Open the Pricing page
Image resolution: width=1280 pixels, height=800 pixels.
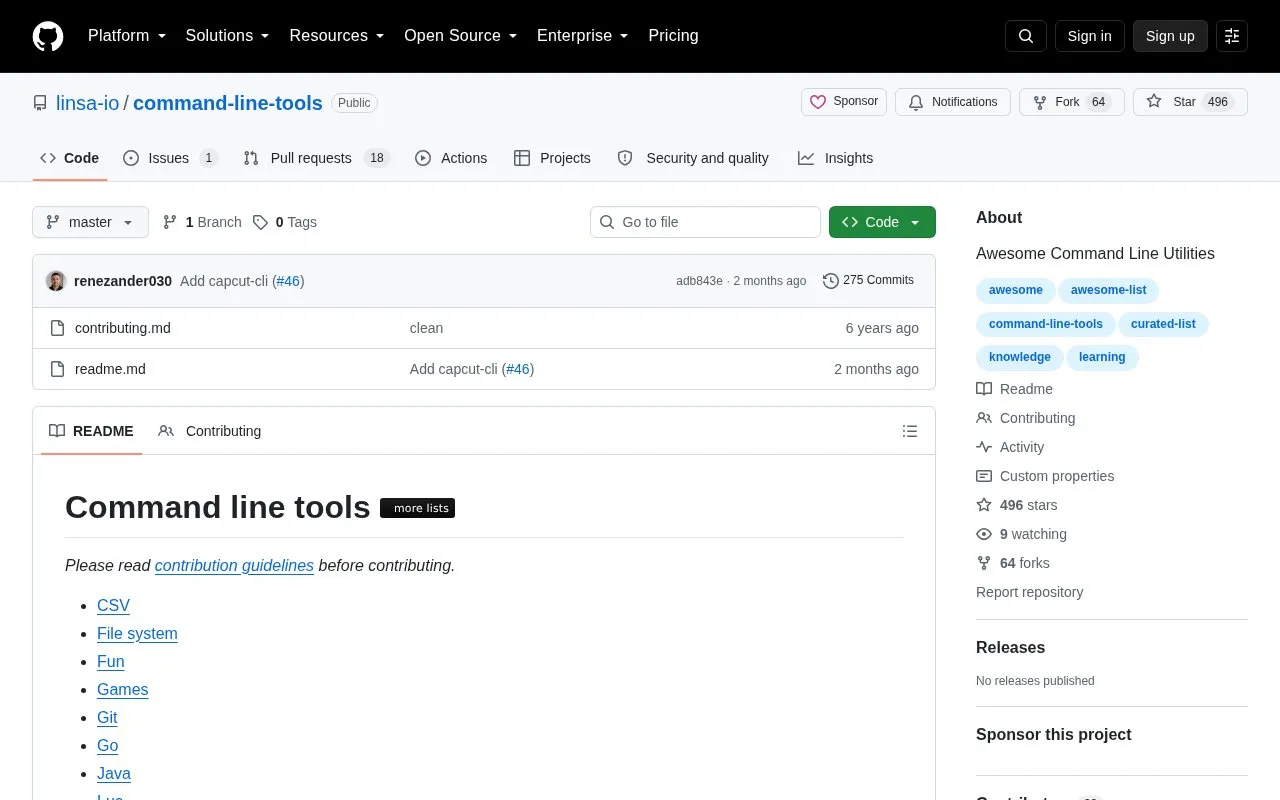click(673, 36)
